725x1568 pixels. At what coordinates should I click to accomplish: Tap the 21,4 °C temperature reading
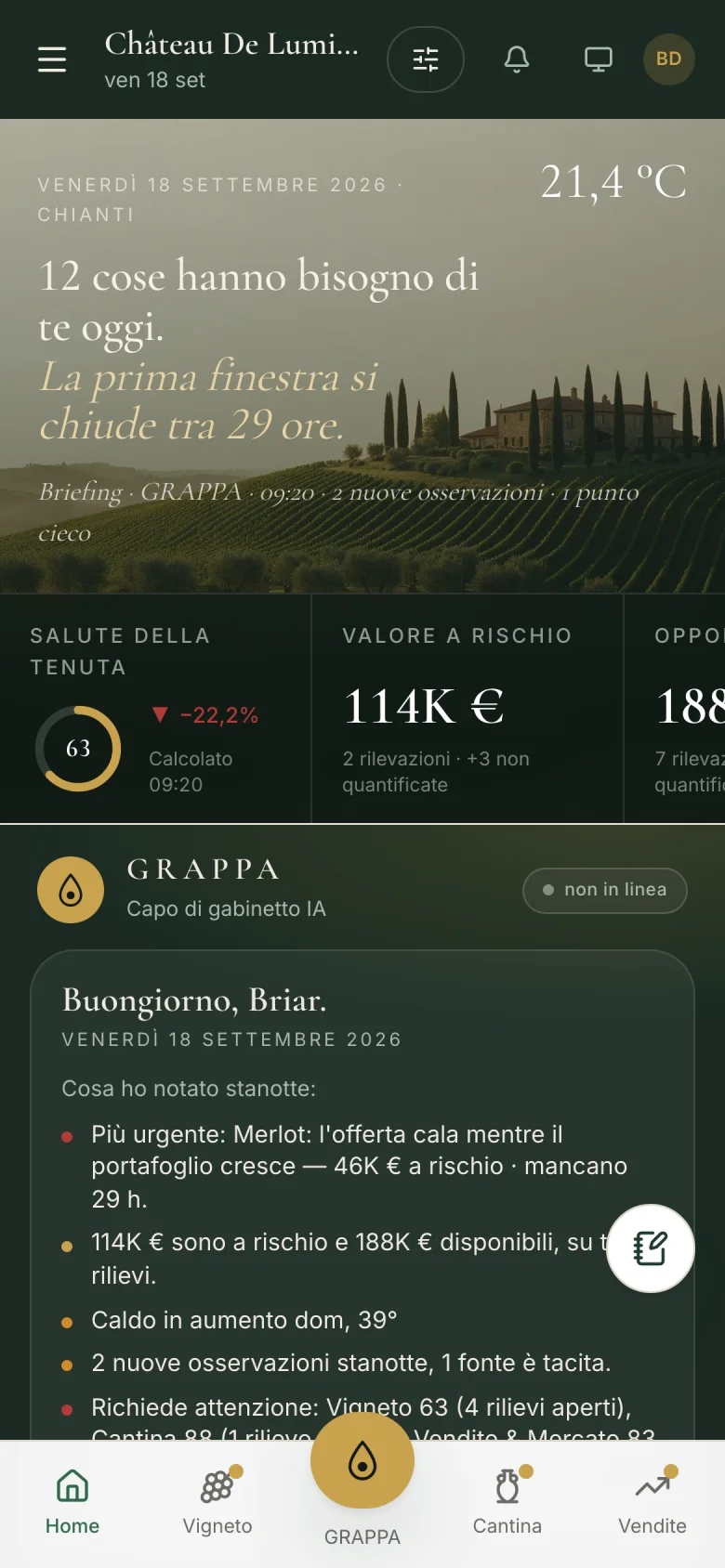pyautogui.click(x=613, y=182)
